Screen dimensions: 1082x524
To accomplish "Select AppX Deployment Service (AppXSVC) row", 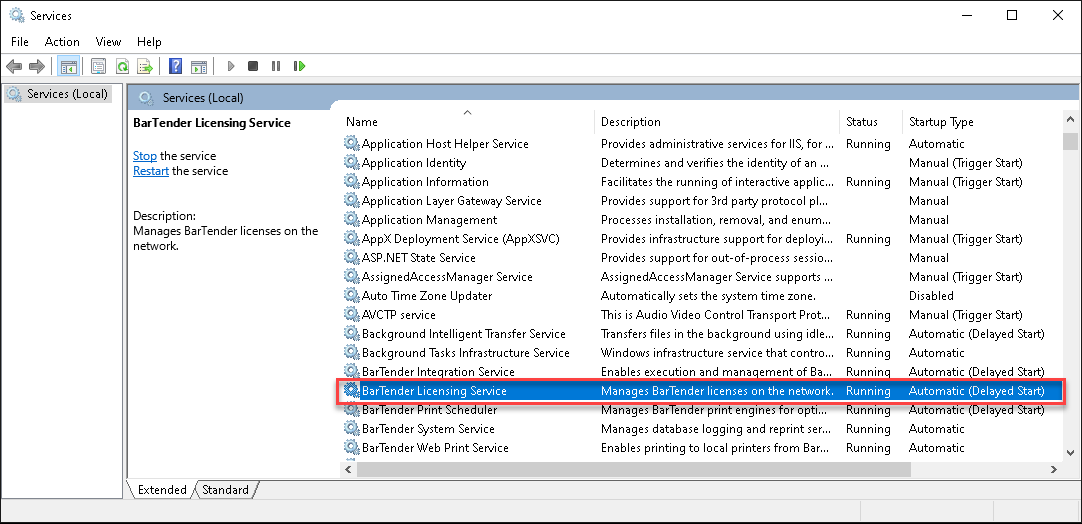I will (702, 239).
